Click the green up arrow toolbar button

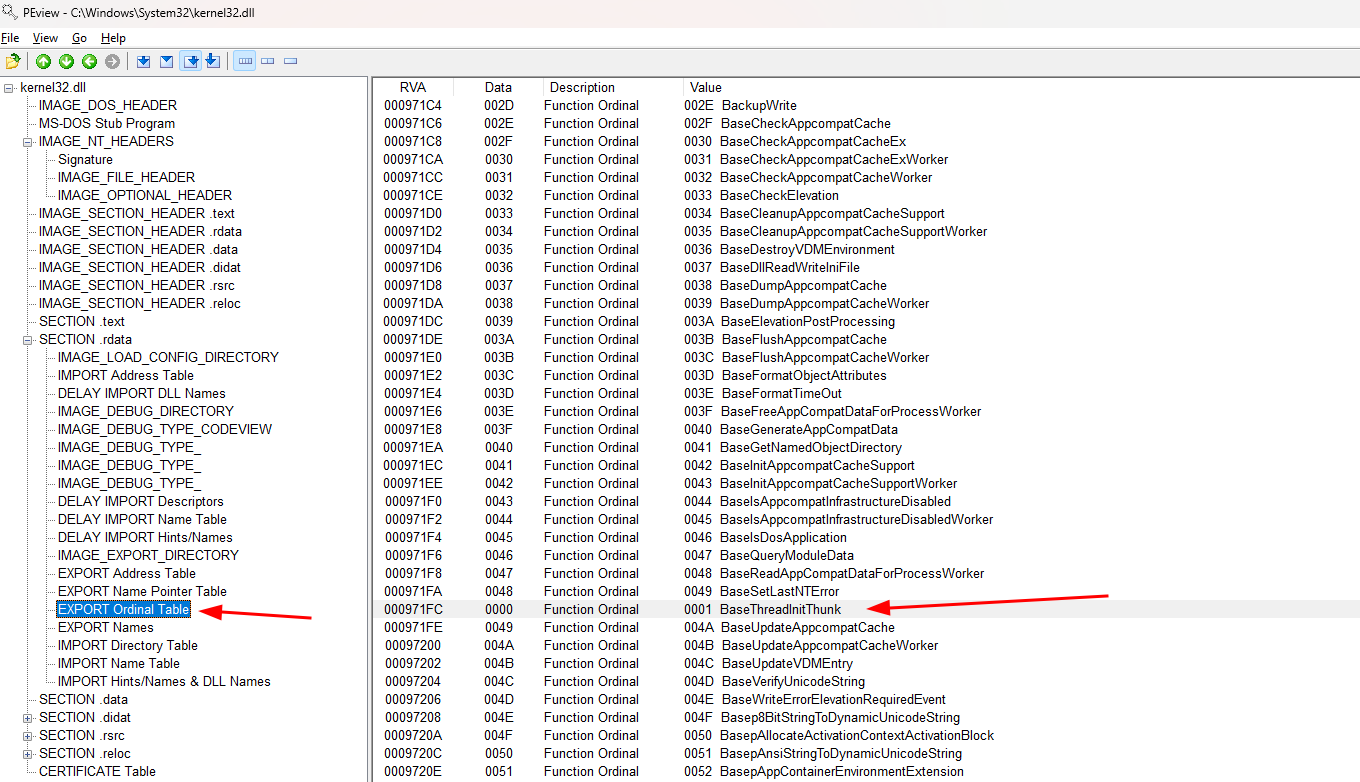coord(43,62)
